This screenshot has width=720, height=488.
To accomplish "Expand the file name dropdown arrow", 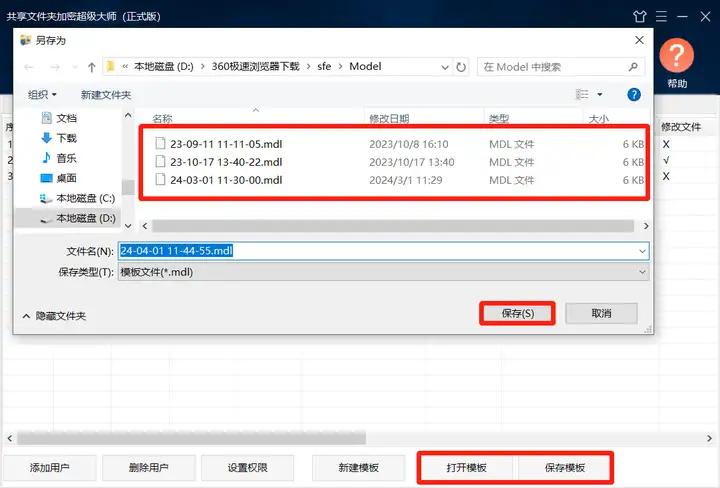I will click(x=642, y=251).
